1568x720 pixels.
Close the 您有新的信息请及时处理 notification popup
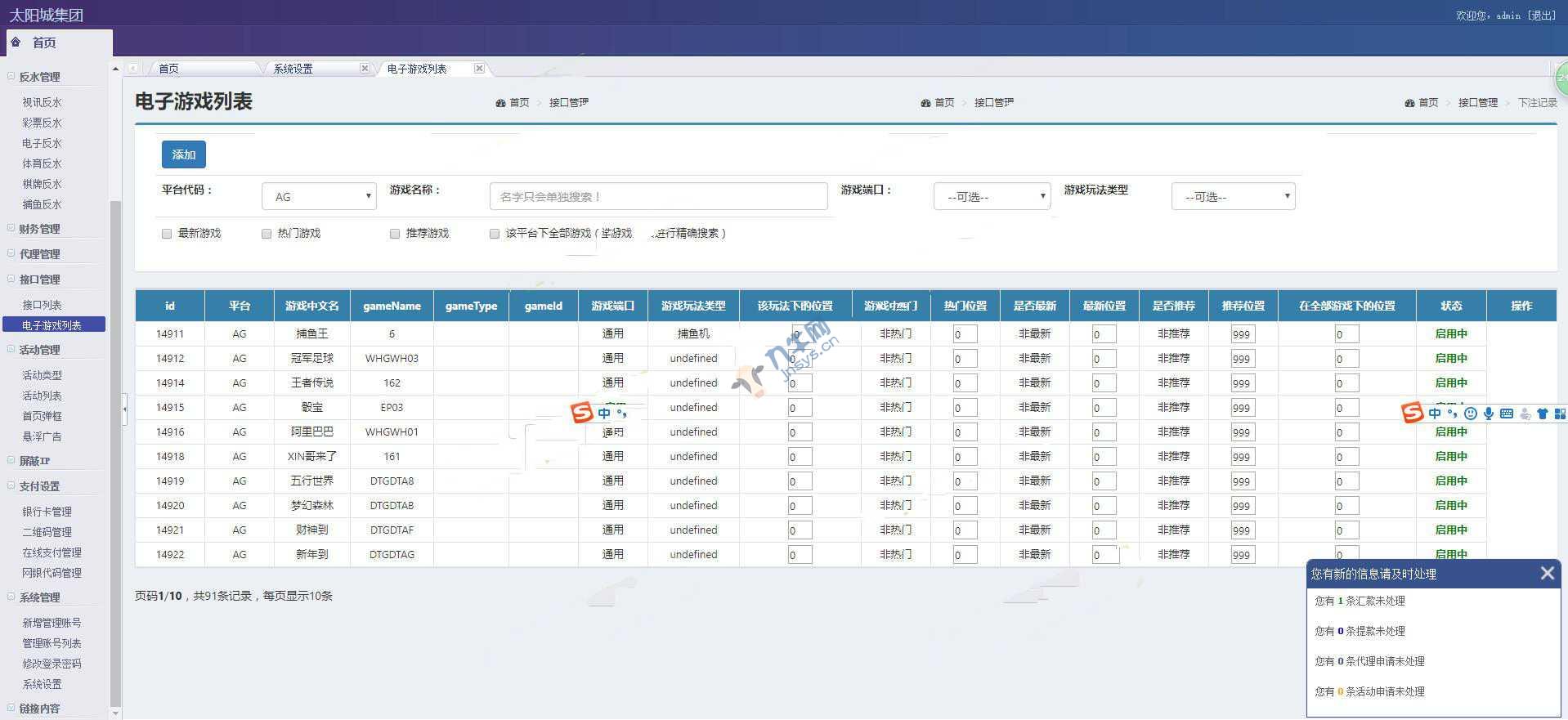1547,573
